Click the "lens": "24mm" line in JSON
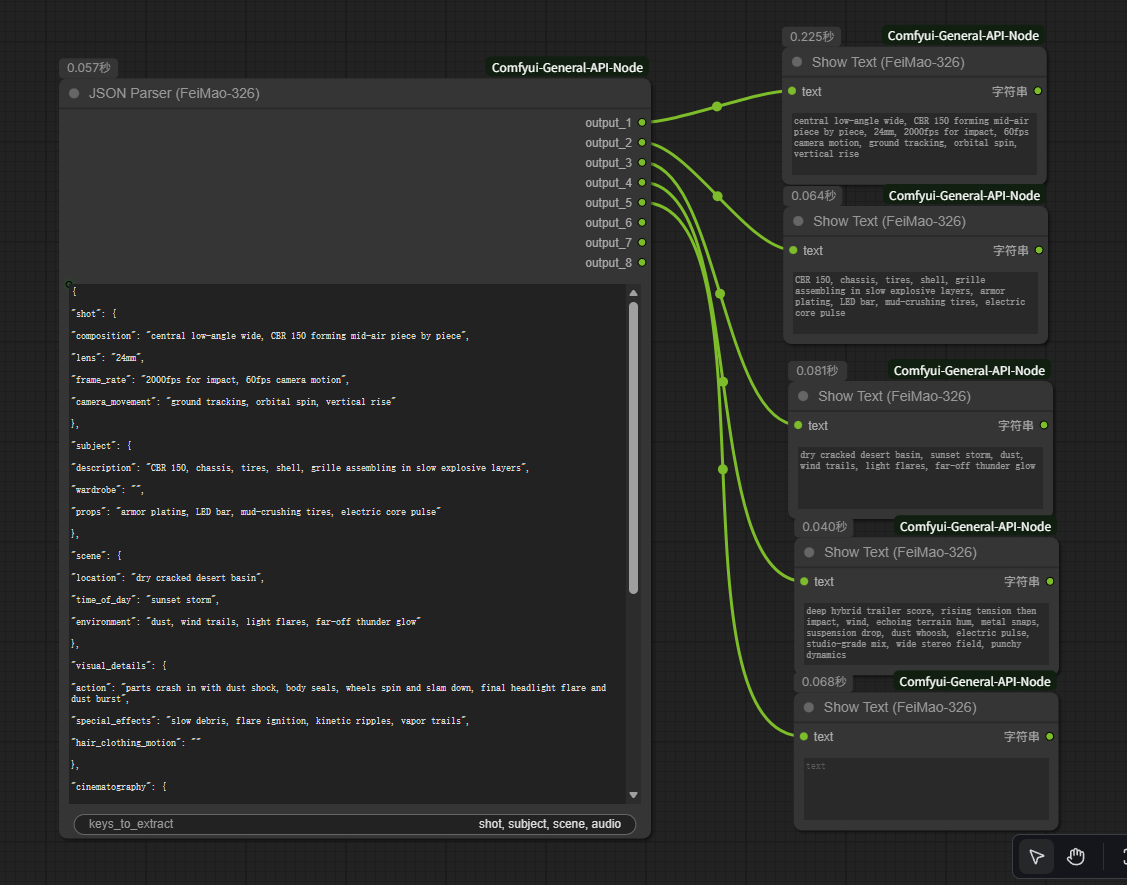This screenshot has height=885, width=1127. [x=108, y=358]
